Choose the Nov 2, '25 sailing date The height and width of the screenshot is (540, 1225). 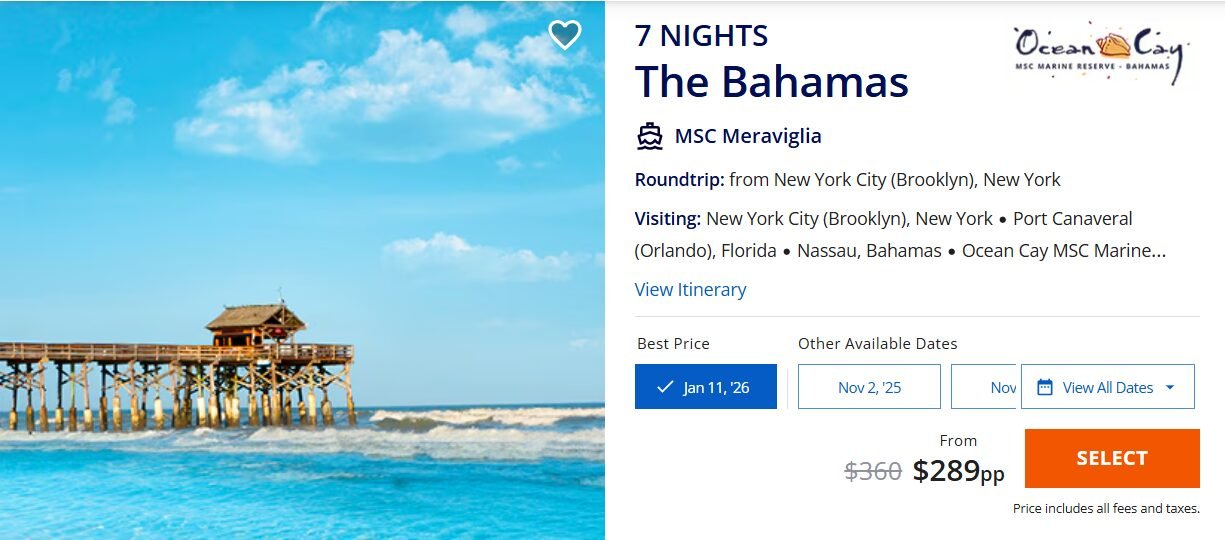point(869,387)
